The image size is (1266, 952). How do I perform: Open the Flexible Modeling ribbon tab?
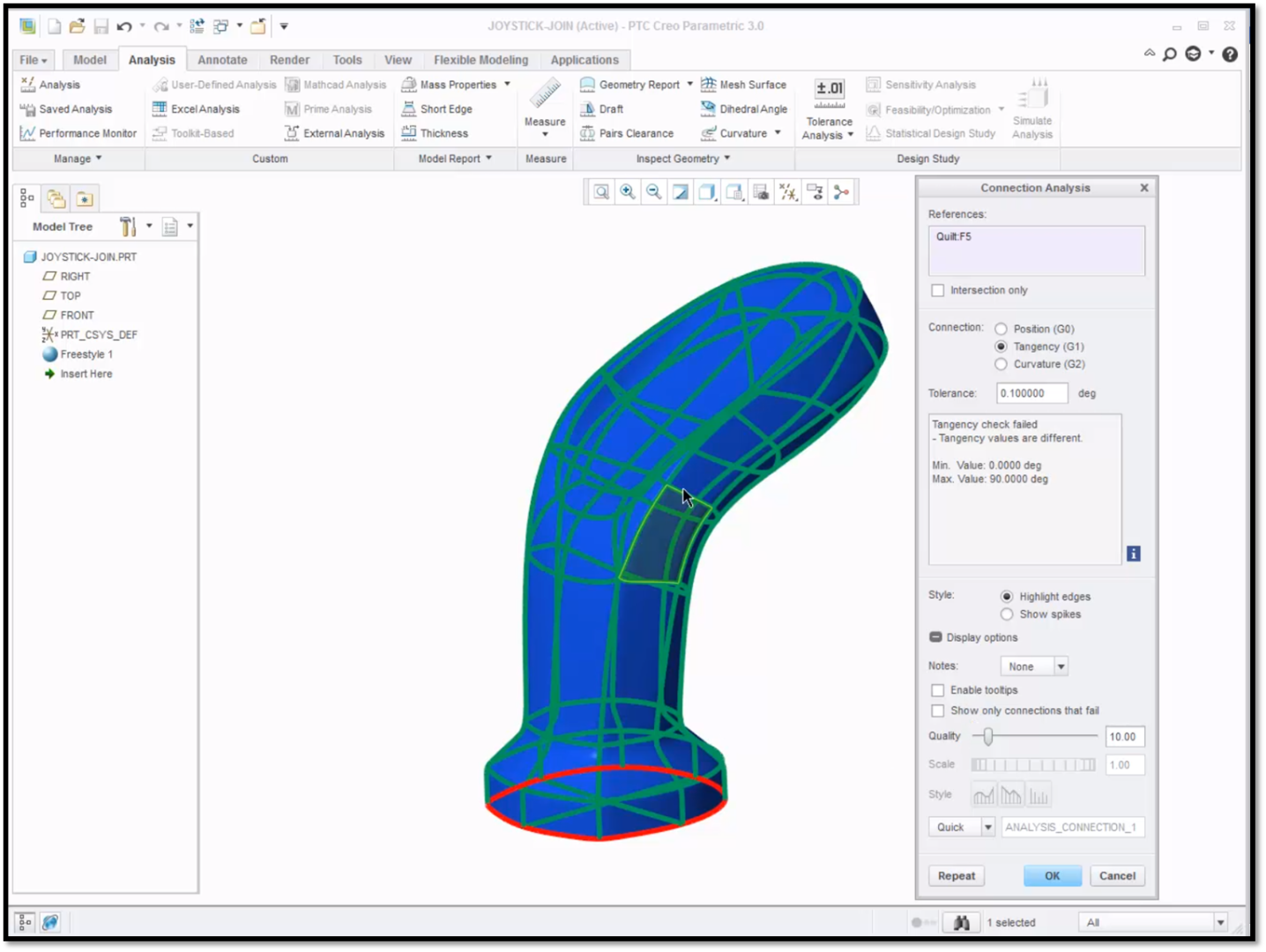[480, 60]
